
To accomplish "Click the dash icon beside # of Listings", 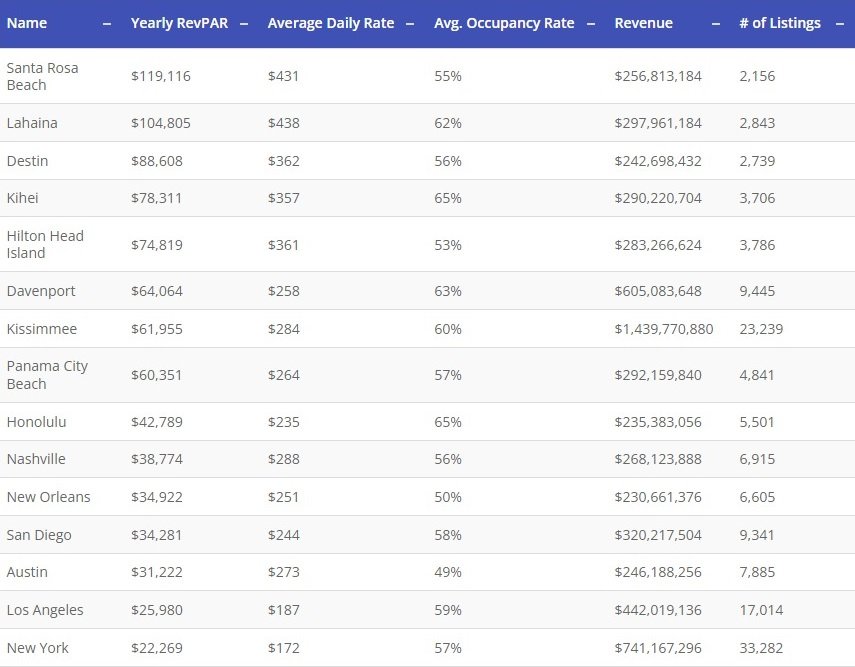I will tap(839, 23).
